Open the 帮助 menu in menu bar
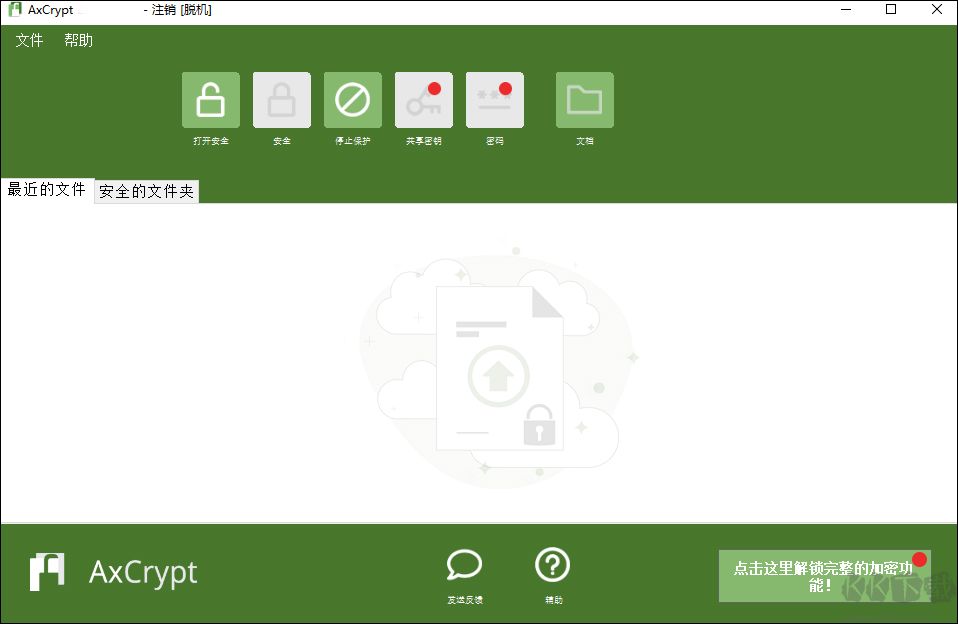Image resolution: width=958 pixels, height=624 pixels. (x=79, y=40)
